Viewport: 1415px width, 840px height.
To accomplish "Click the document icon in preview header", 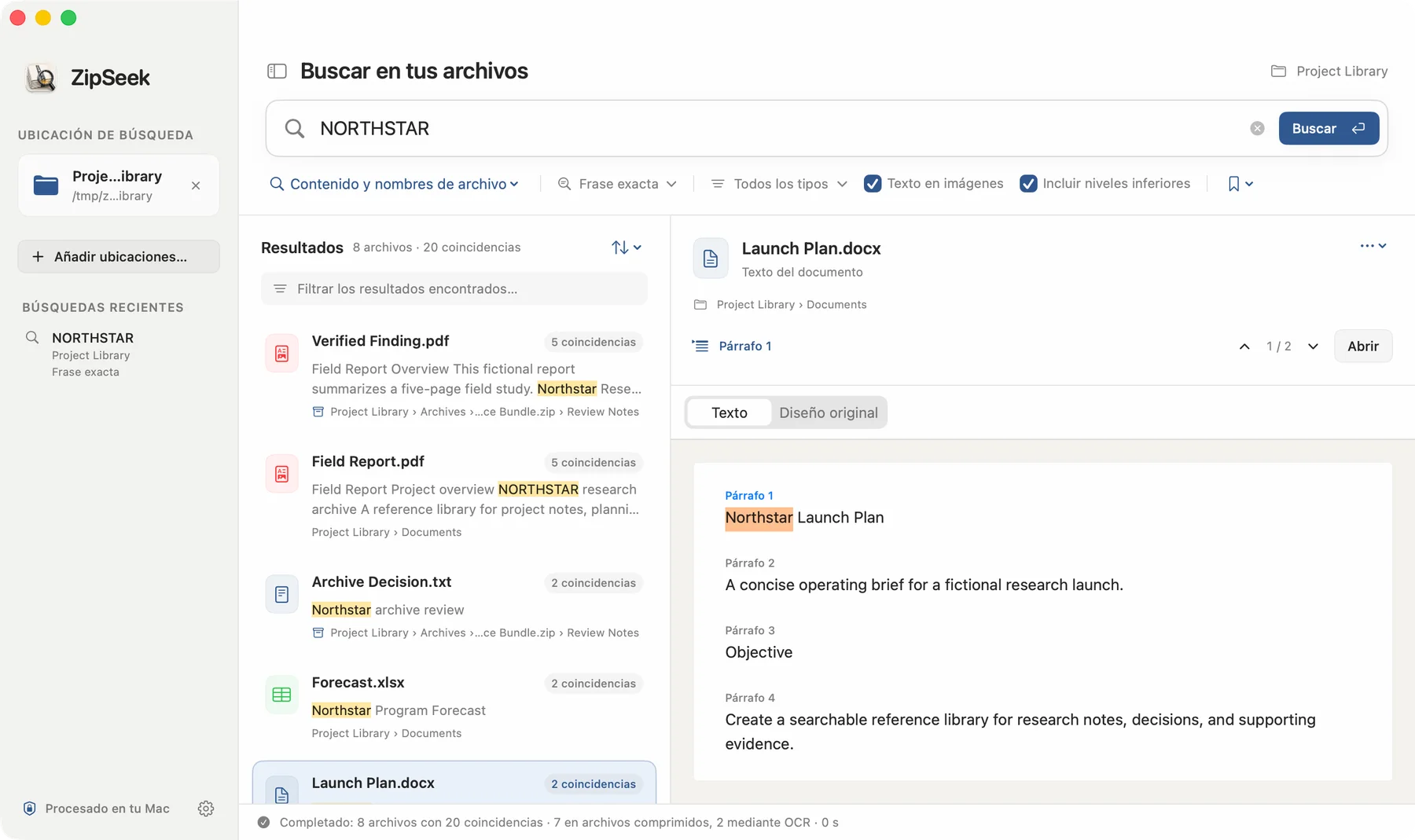I will 711,259.
